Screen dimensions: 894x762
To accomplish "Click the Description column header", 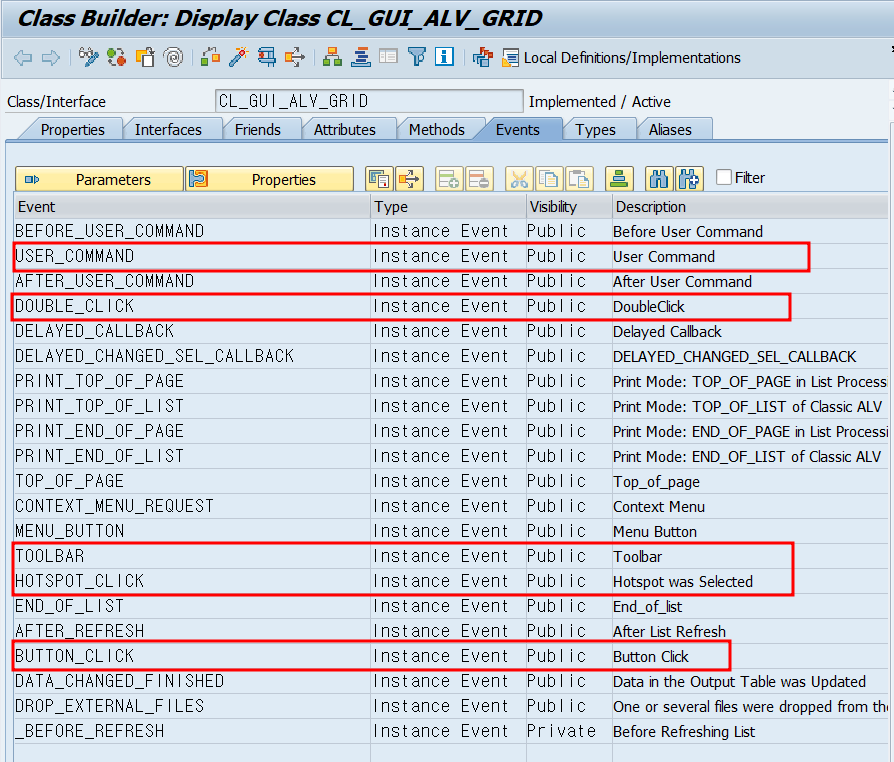I will 750,206.
